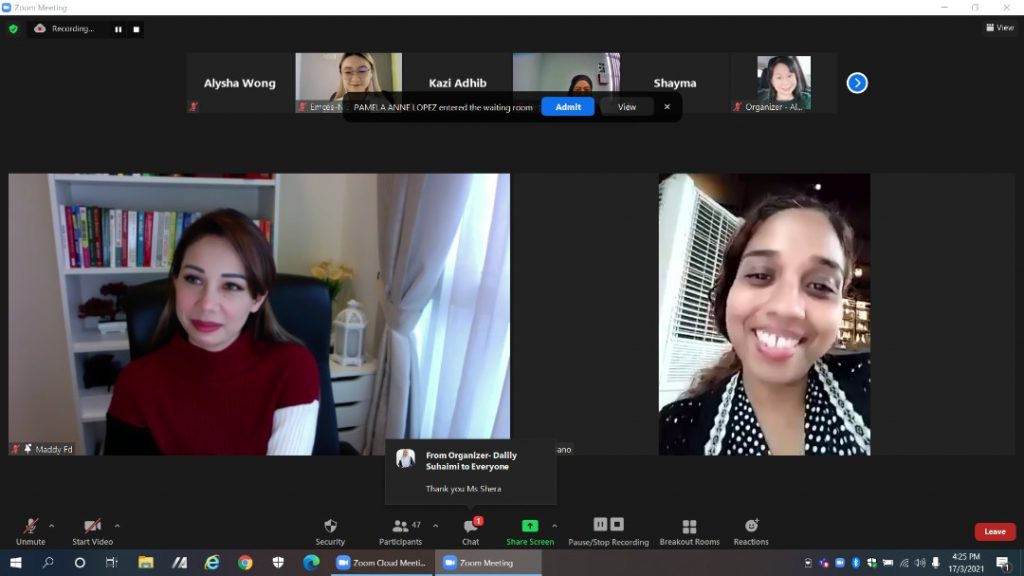Start the video camera
Image resolution: width=1024 pixels, height=576 pixels.
[x=93, y=532]
